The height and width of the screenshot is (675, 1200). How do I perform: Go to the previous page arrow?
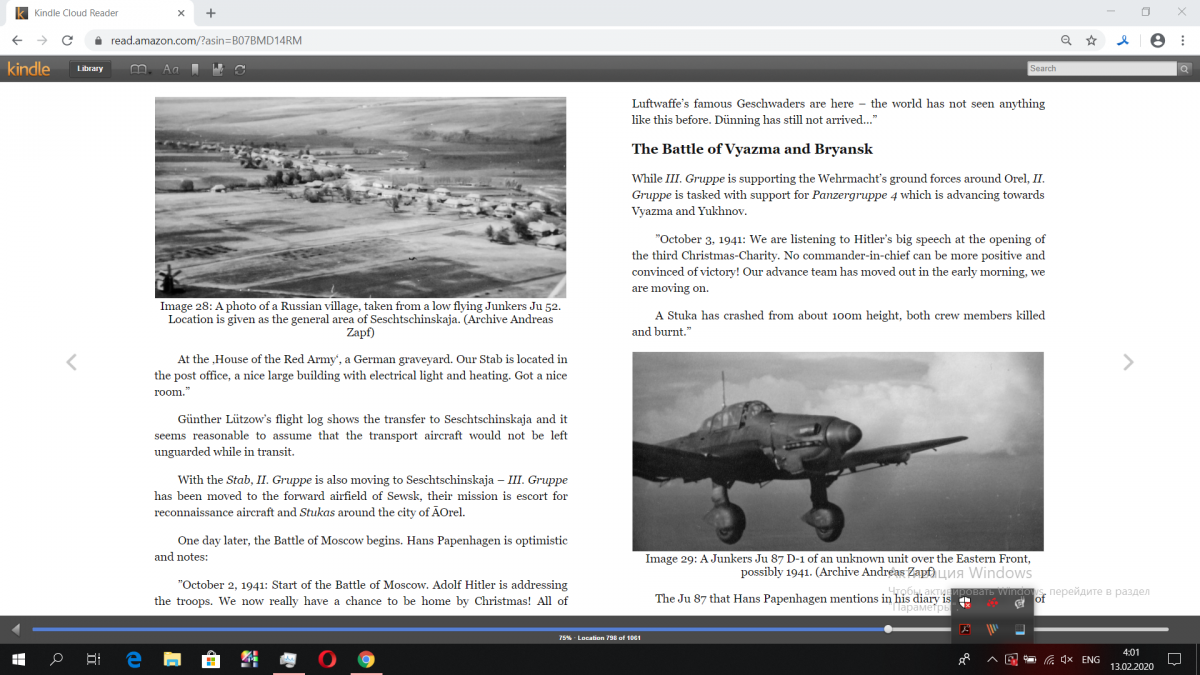pos(71,362)
